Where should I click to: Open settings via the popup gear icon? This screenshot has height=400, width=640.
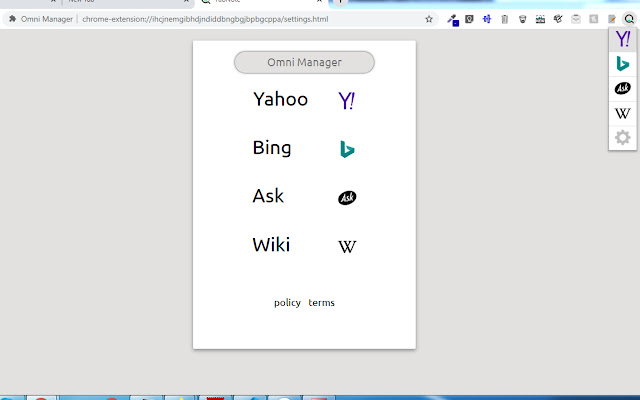(623, 138)
